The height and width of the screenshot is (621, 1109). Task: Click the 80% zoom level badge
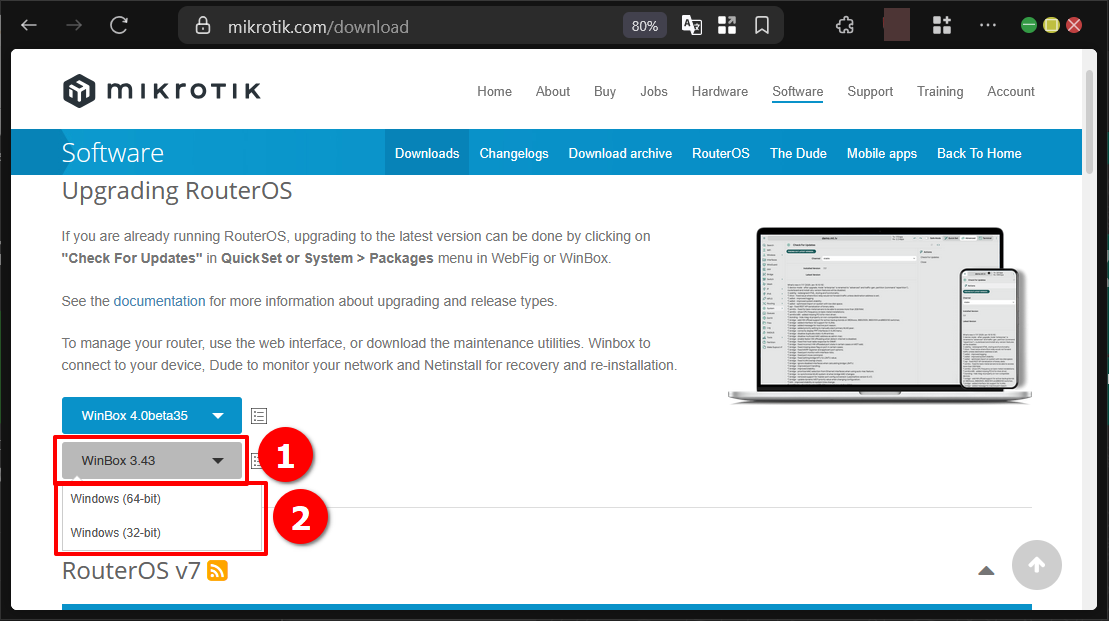pyautogui.click(x=644, y=24)
